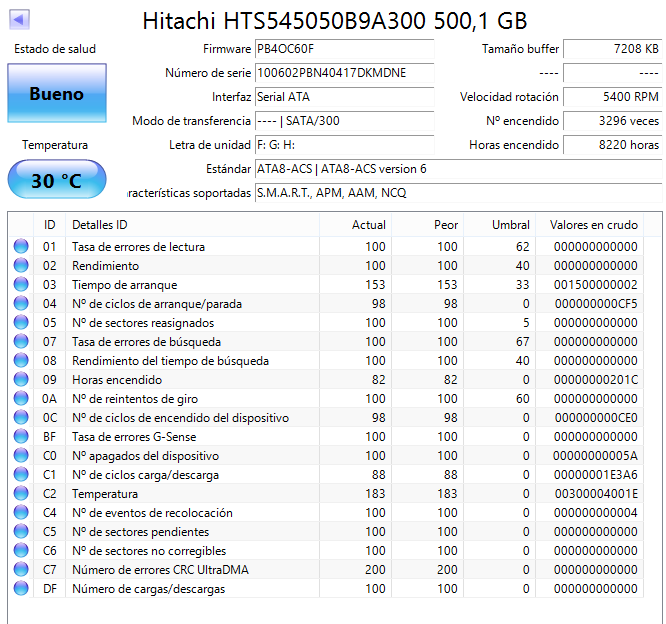Click the previous disk arrow icon
This screenshot has width=666, height=624.
19,20
